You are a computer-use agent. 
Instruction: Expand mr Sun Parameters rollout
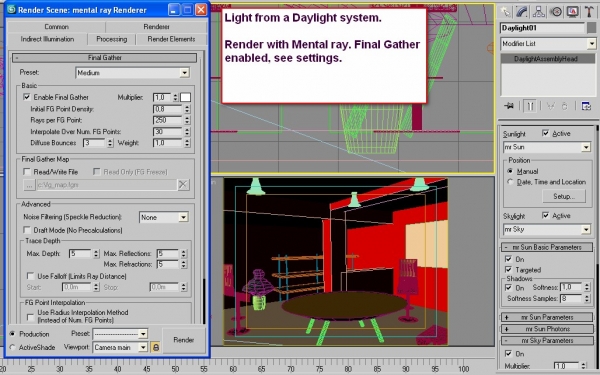point(547,317)
